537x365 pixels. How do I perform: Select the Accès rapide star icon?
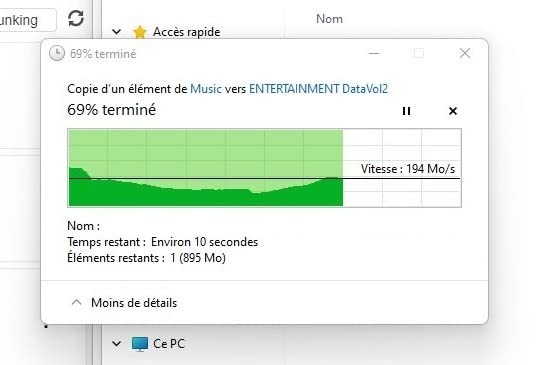140,32
